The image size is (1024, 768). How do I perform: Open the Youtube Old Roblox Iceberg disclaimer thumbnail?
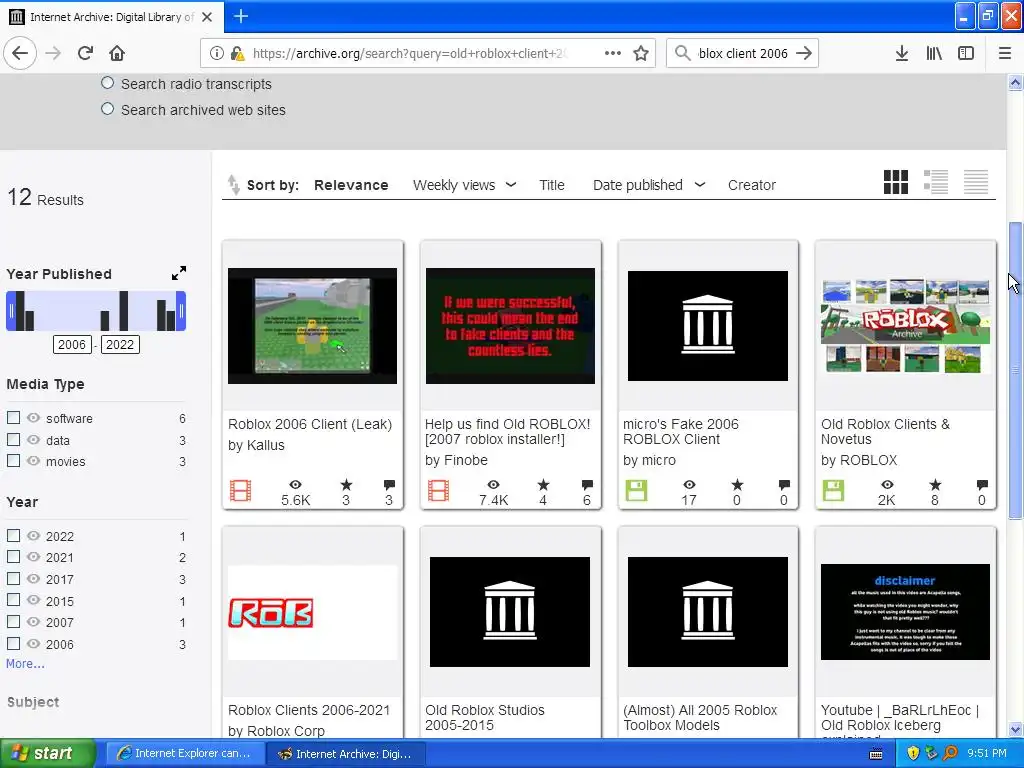(x=905, y=612)
